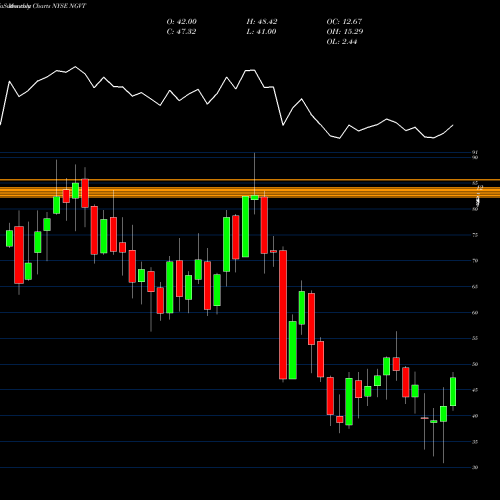Click the close value C: 47.32
This screenshot has width=500, height=500.
click(x=181, y=32)
